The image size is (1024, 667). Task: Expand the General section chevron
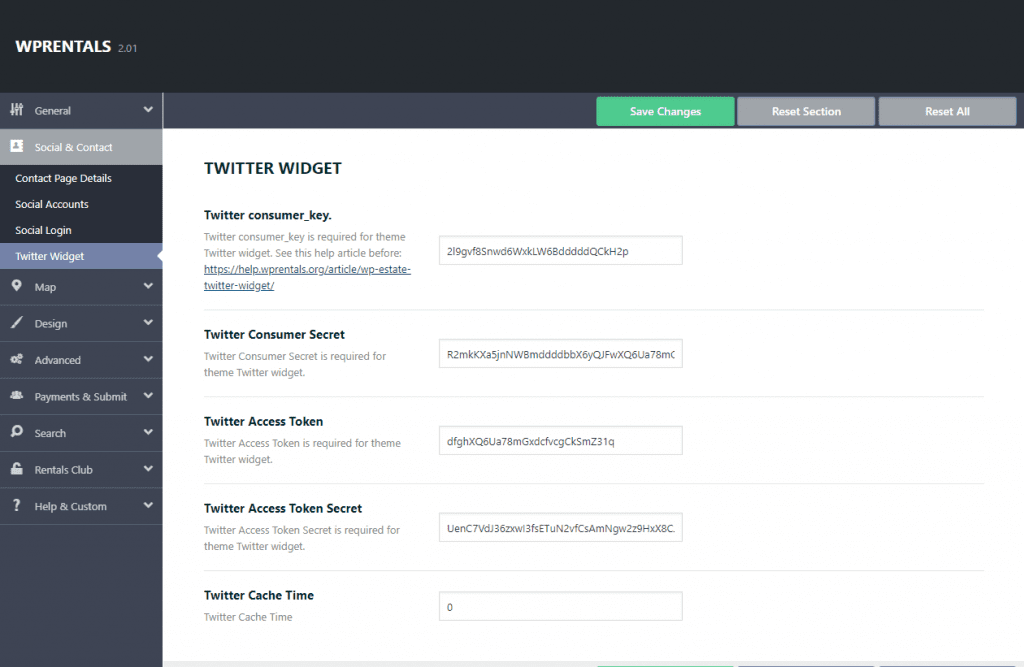click(148, 110)
